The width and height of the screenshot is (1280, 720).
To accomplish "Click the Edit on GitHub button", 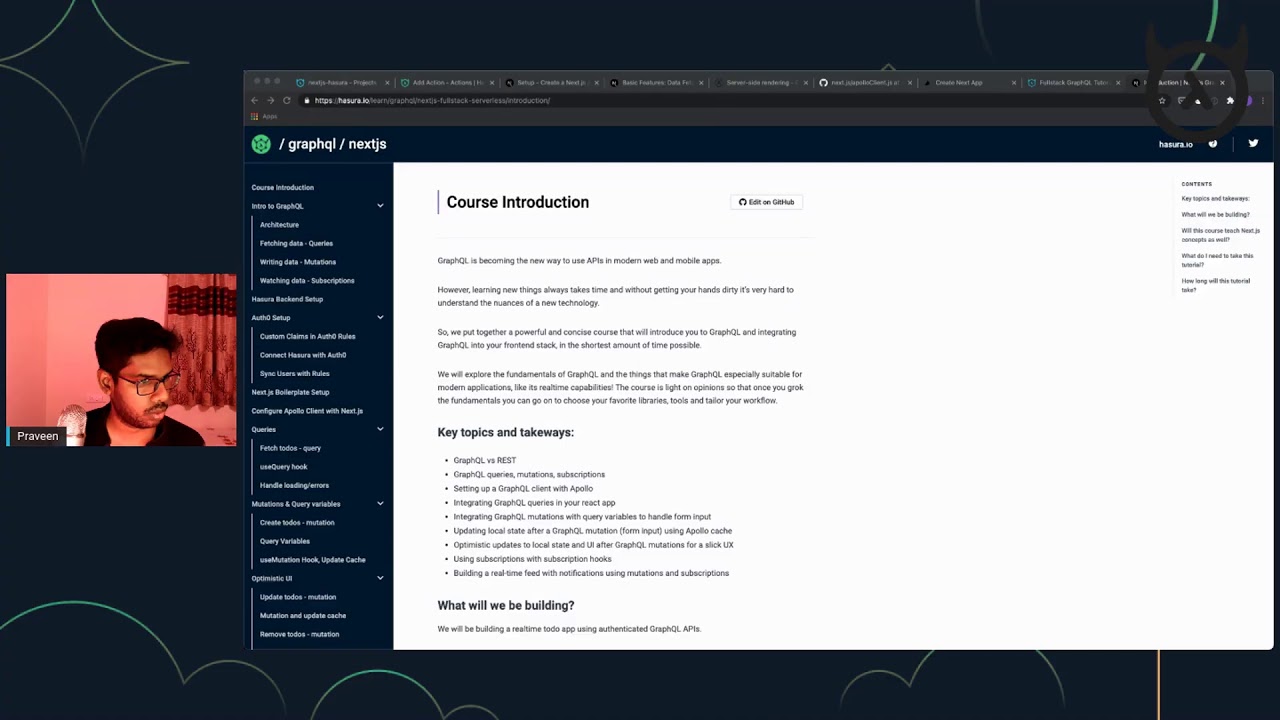I will (x=766, y=202).
